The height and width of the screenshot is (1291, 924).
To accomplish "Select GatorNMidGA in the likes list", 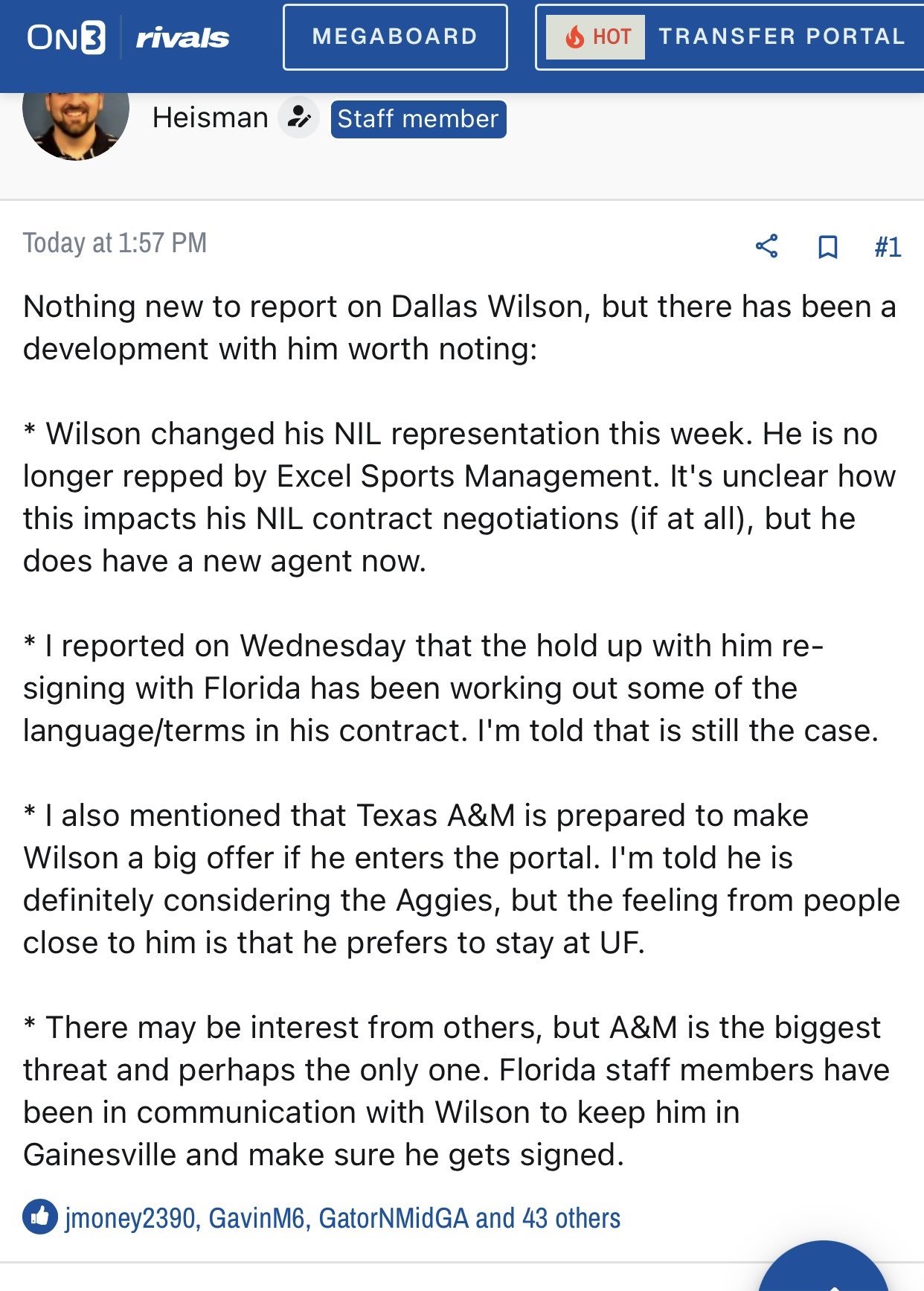I will [x=394, y=1218].
